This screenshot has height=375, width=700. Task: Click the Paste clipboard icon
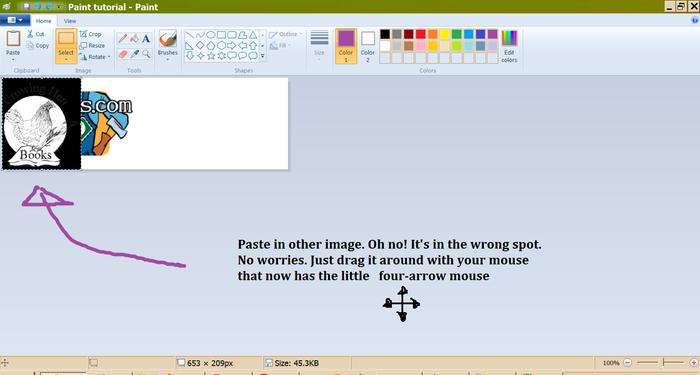pos(13,38)
